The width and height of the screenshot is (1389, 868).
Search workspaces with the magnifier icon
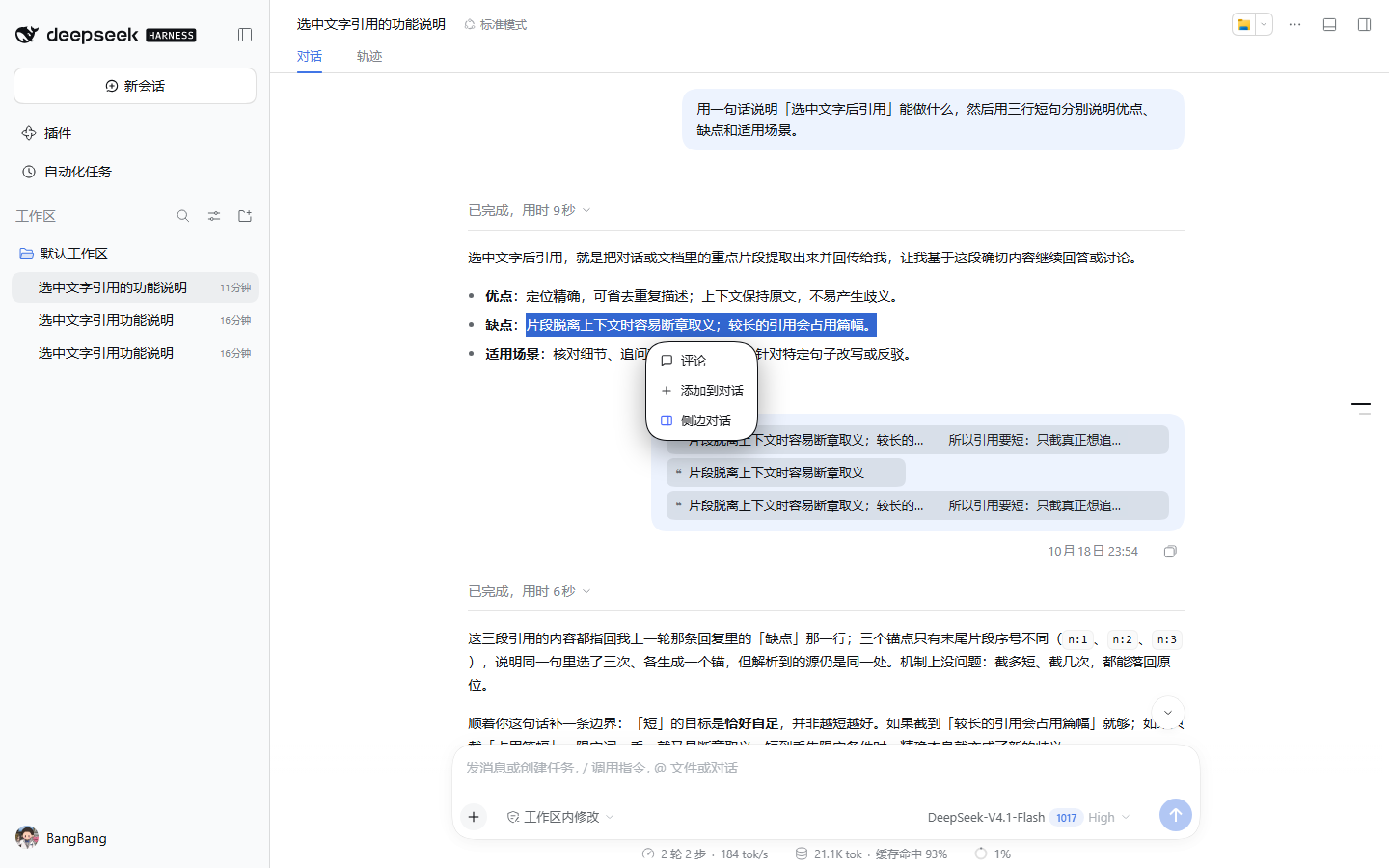(183, 216)
